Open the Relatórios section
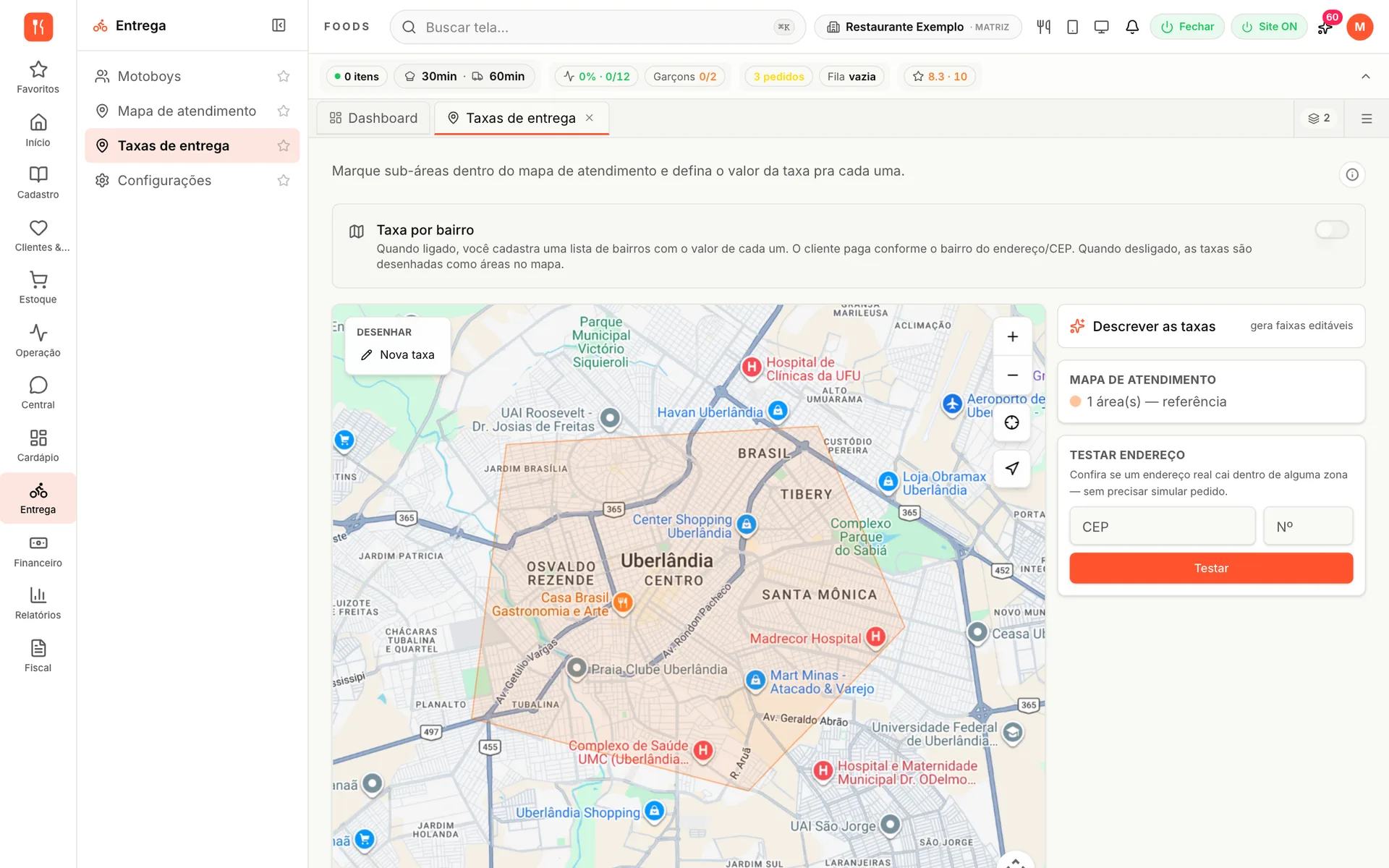1389x868 pixels. (x=38, y=603)
